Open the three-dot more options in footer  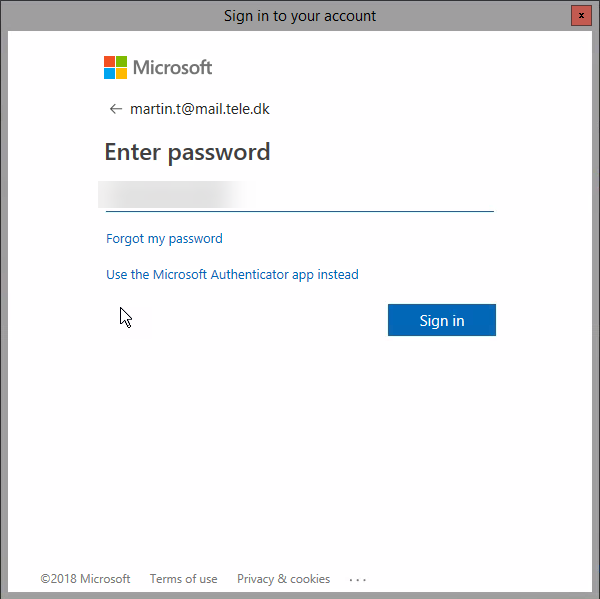tap(357, 580)
